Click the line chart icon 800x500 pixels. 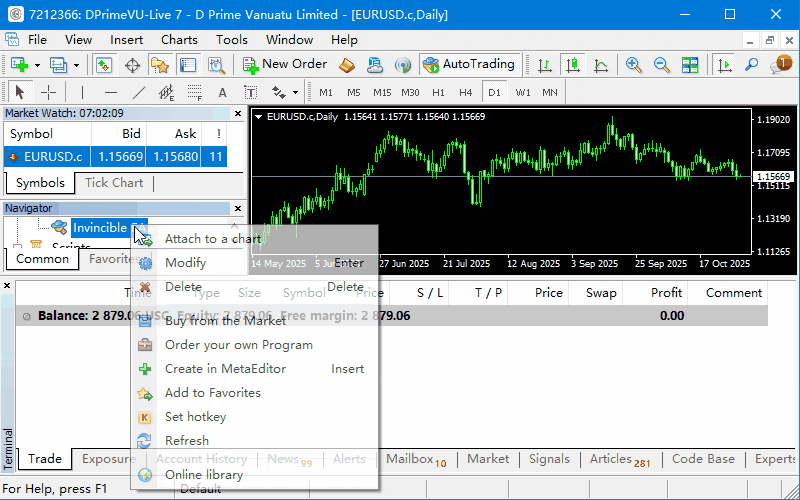tap(601, 64)
